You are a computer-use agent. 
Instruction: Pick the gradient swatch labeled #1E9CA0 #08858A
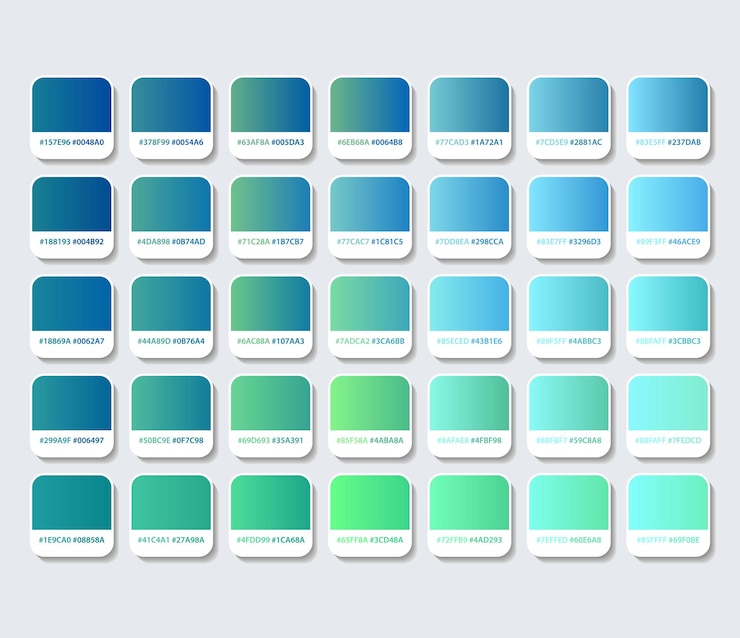[x=72, y=503]
